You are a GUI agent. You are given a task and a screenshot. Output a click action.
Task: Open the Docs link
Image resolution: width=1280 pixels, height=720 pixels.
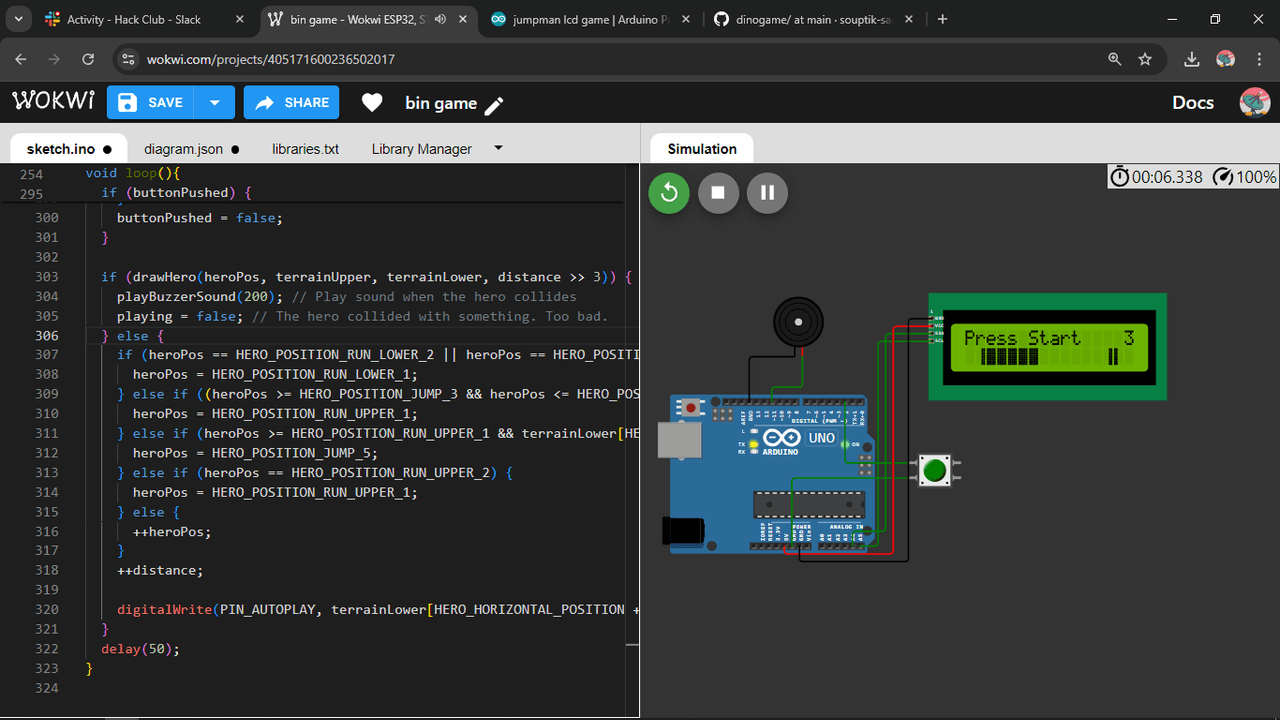[1192, 103]
